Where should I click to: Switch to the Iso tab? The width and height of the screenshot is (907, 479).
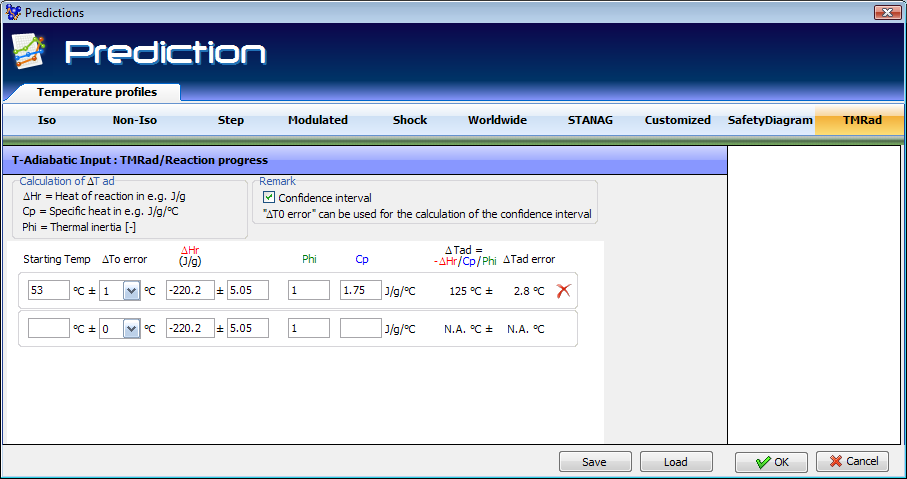47,120
